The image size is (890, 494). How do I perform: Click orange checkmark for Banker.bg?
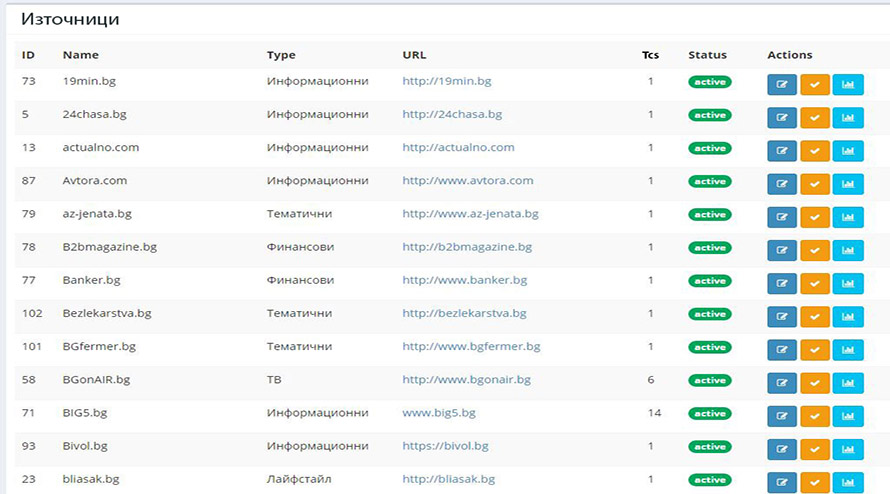point(815,283)
